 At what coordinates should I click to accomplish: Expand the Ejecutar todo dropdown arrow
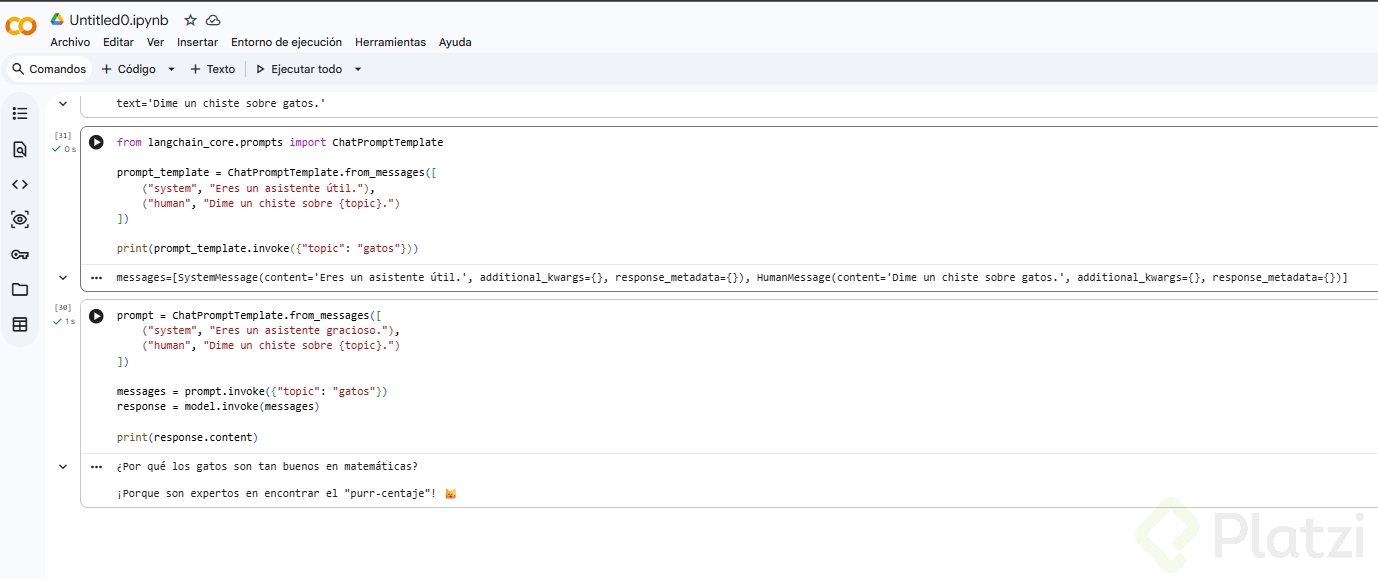click(358, 69)
